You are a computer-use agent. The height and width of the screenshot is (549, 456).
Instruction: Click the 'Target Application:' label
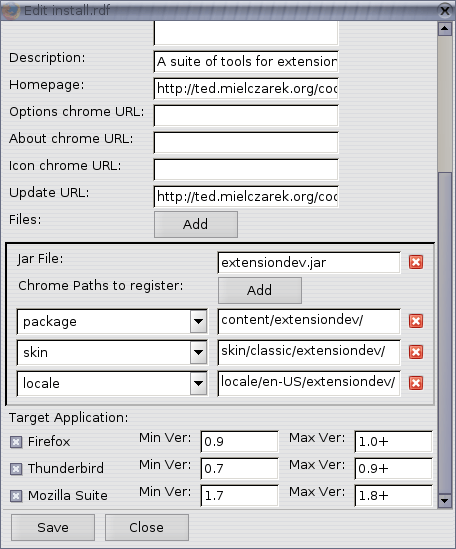[x=69, y=418]
